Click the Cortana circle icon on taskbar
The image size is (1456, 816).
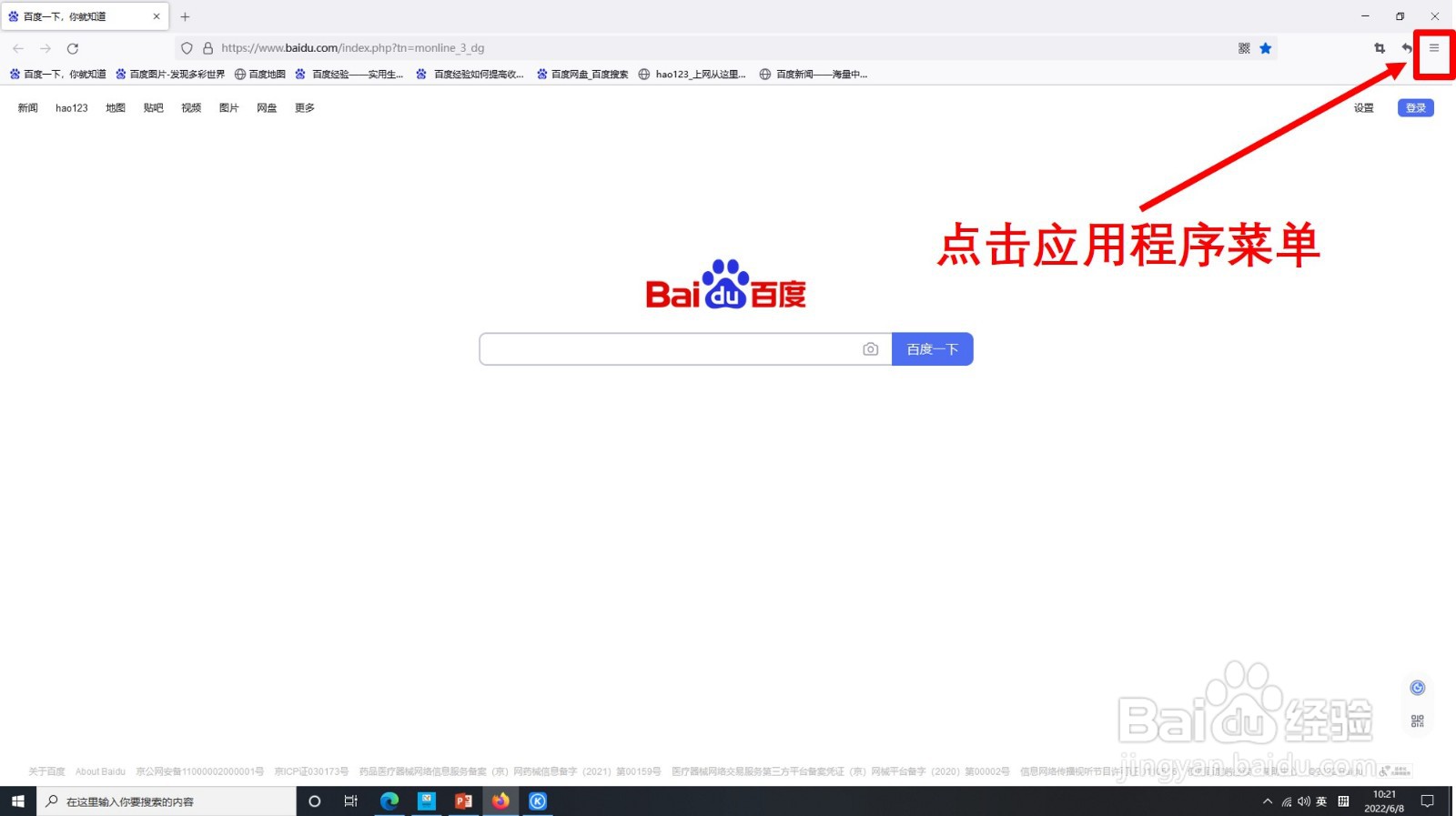(315, 801)
